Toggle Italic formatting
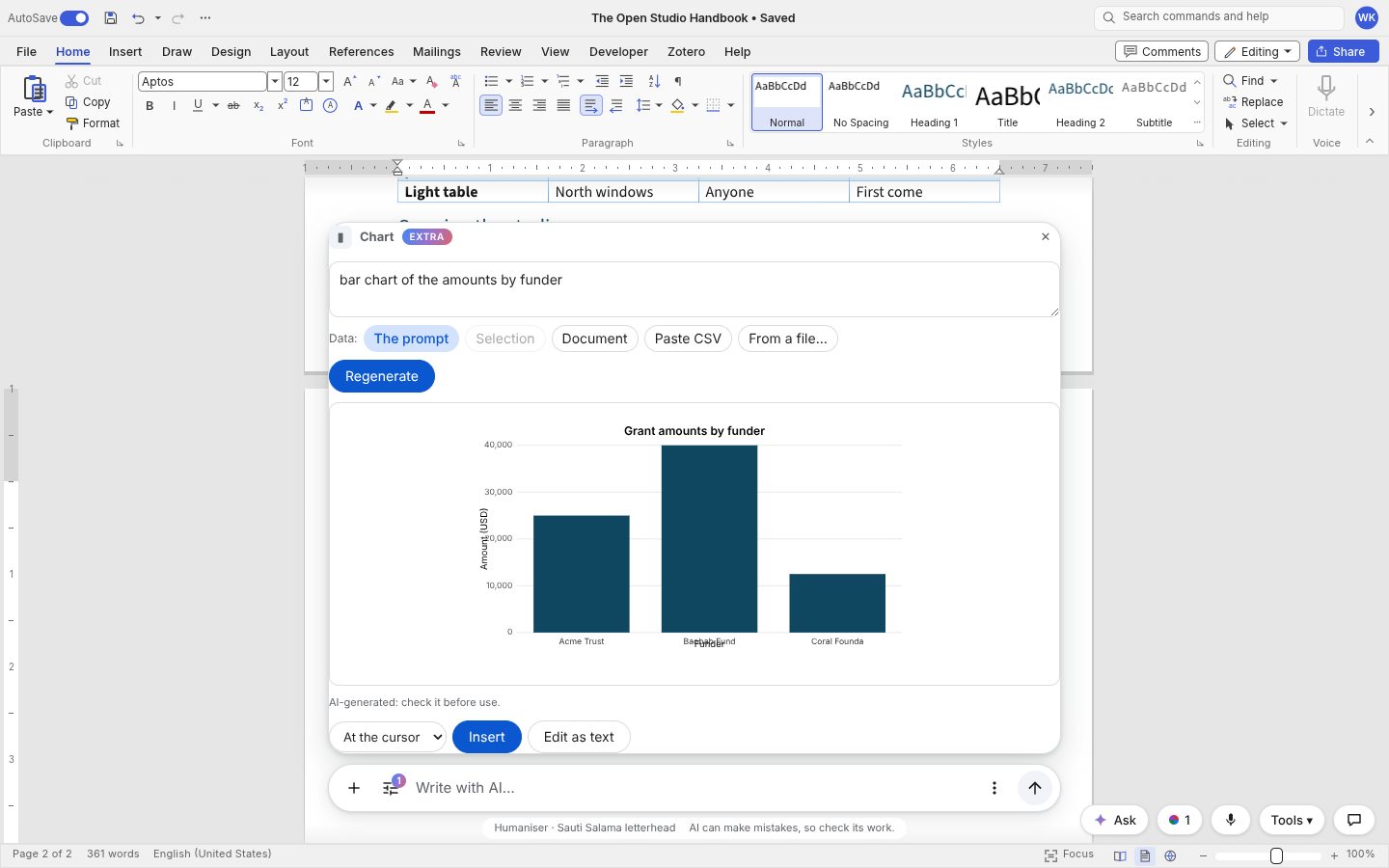This screenshot has width=1389, height=868. pyautogui.click(x=174, y=105)
